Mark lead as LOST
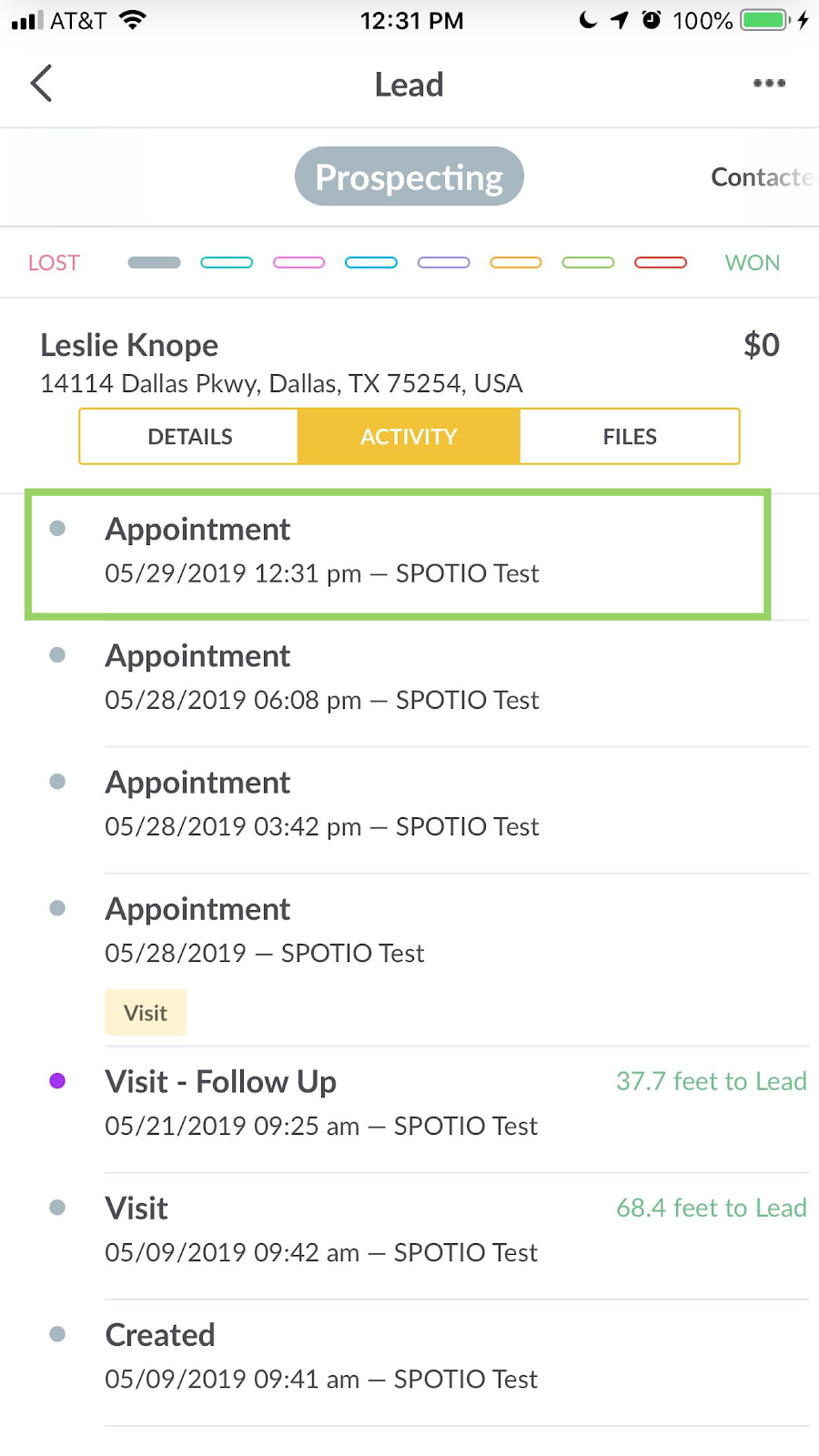The image size is (819, 1456). pyautogui.click(x=54, y=263)
